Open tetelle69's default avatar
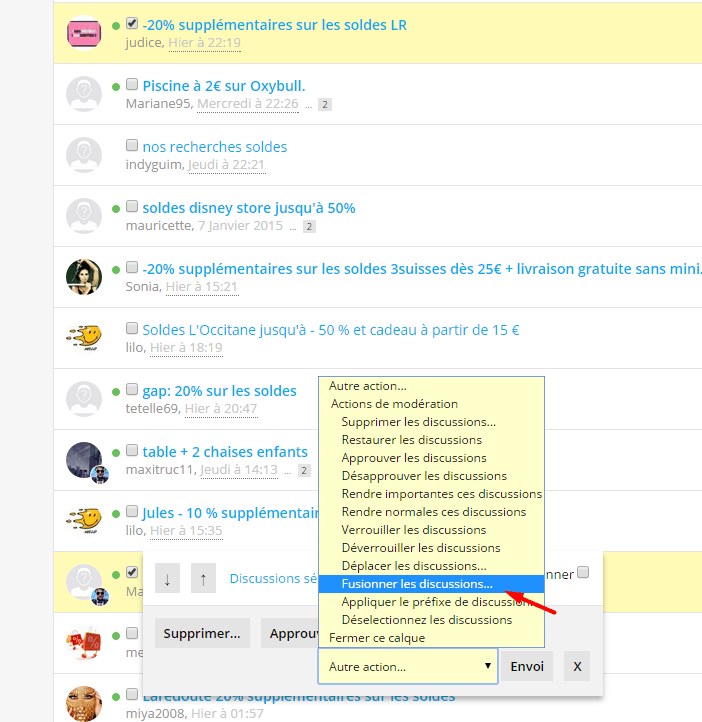 (84, 399)
